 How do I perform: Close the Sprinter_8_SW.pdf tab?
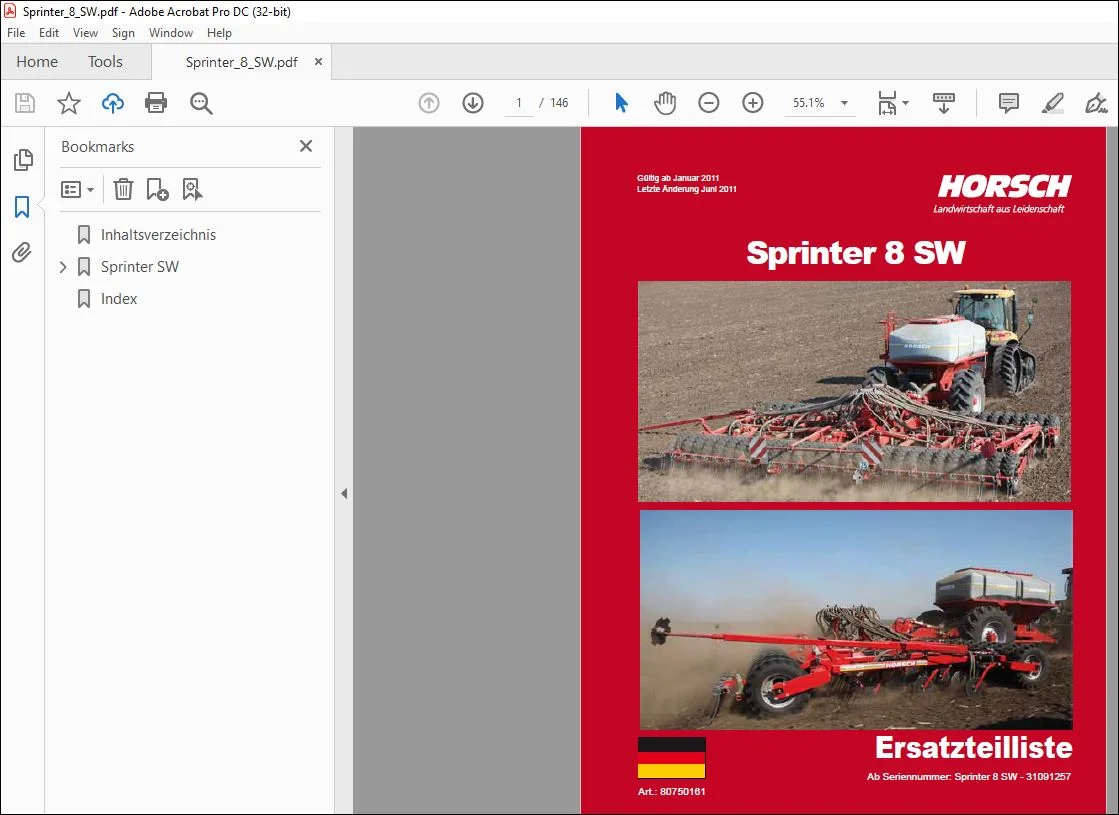(x=318, y=62)
